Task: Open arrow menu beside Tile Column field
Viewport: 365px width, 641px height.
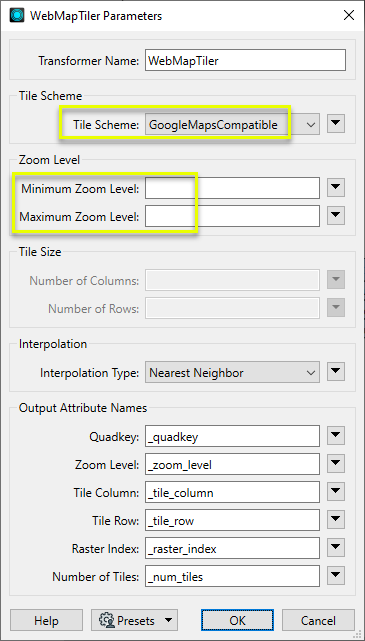Action: tap(336, 492)
